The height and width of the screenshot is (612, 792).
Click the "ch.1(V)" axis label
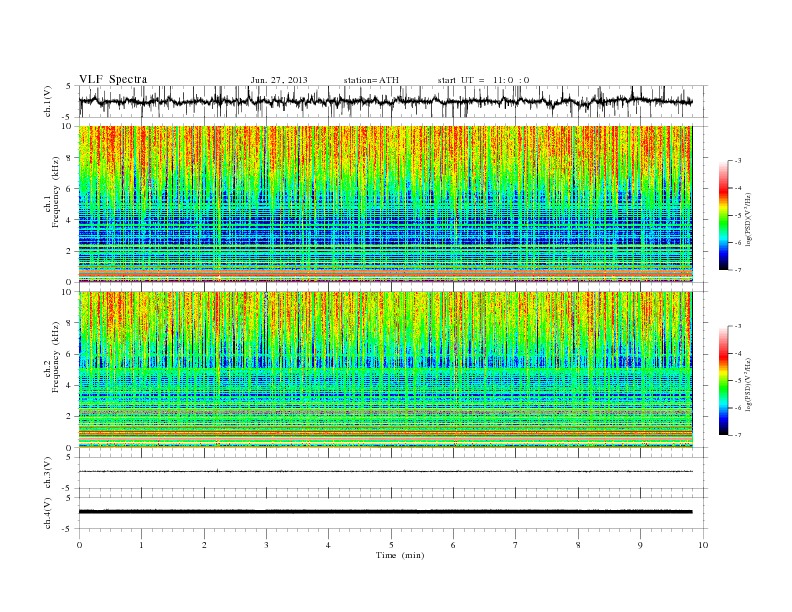(48, 101)
